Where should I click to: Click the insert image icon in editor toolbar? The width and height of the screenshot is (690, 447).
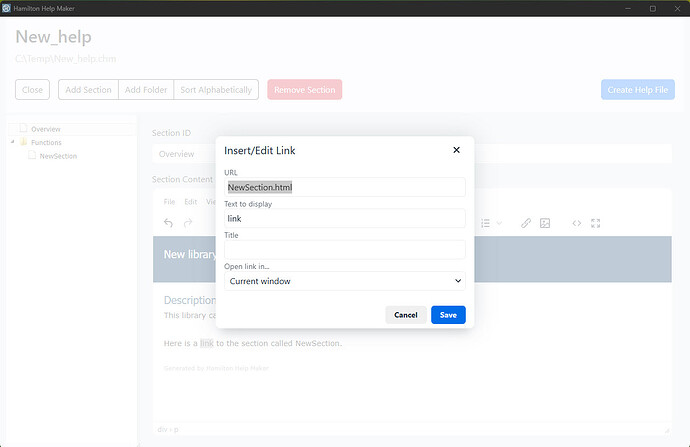545,223
